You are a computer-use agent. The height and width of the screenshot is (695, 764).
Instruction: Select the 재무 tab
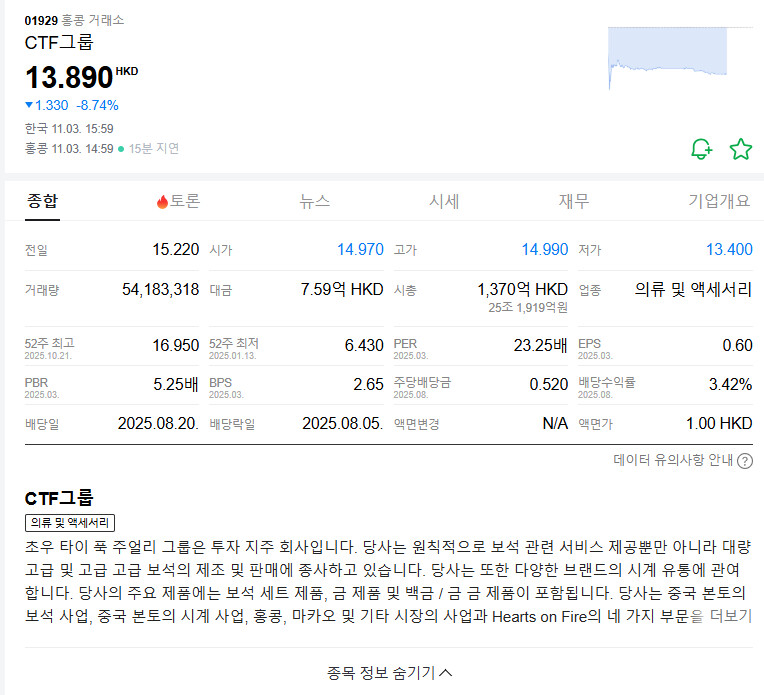coord(573,201)
